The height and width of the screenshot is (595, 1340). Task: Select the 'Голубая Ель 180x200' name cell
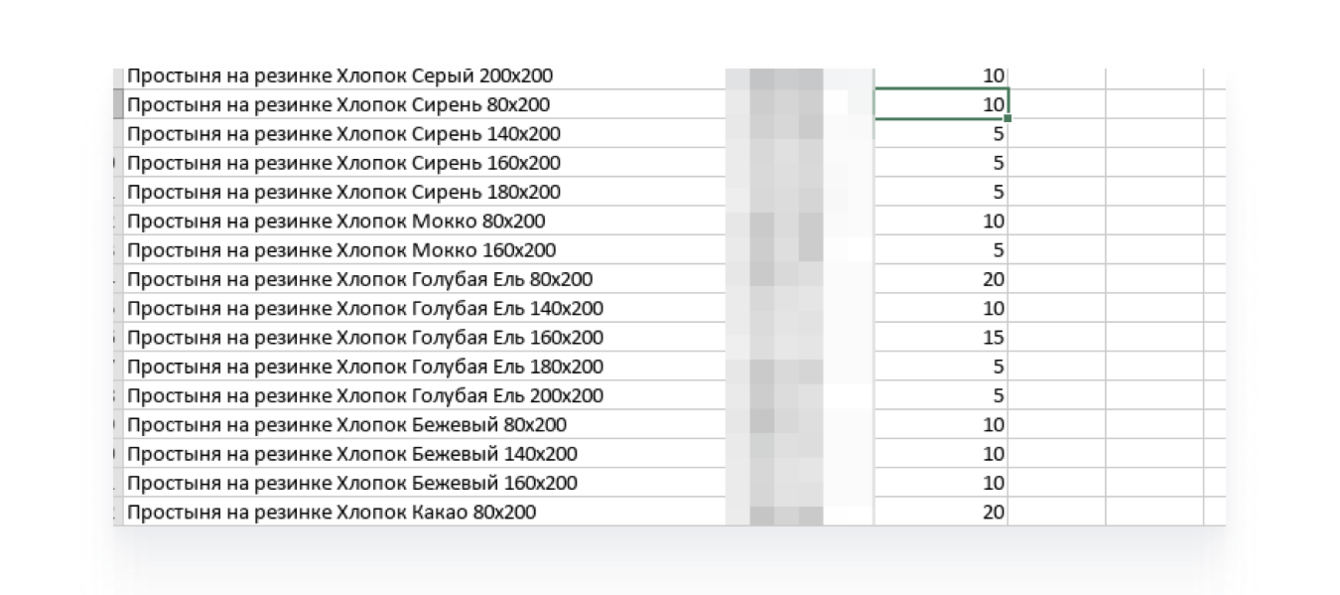[365, 367]
